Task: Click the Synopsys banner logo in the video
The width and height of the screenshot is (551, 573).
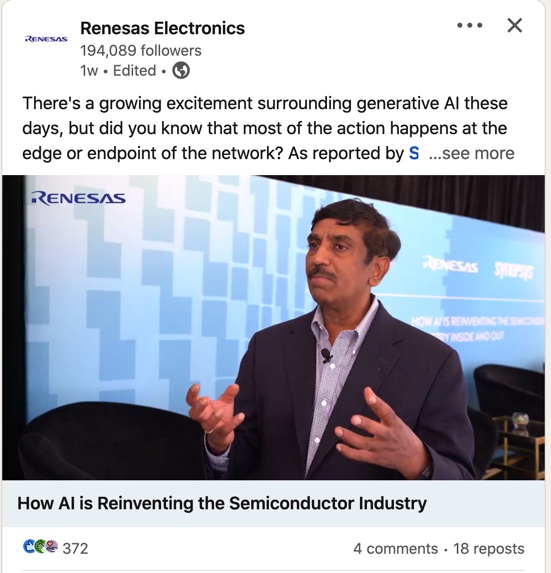Action: 514,271
